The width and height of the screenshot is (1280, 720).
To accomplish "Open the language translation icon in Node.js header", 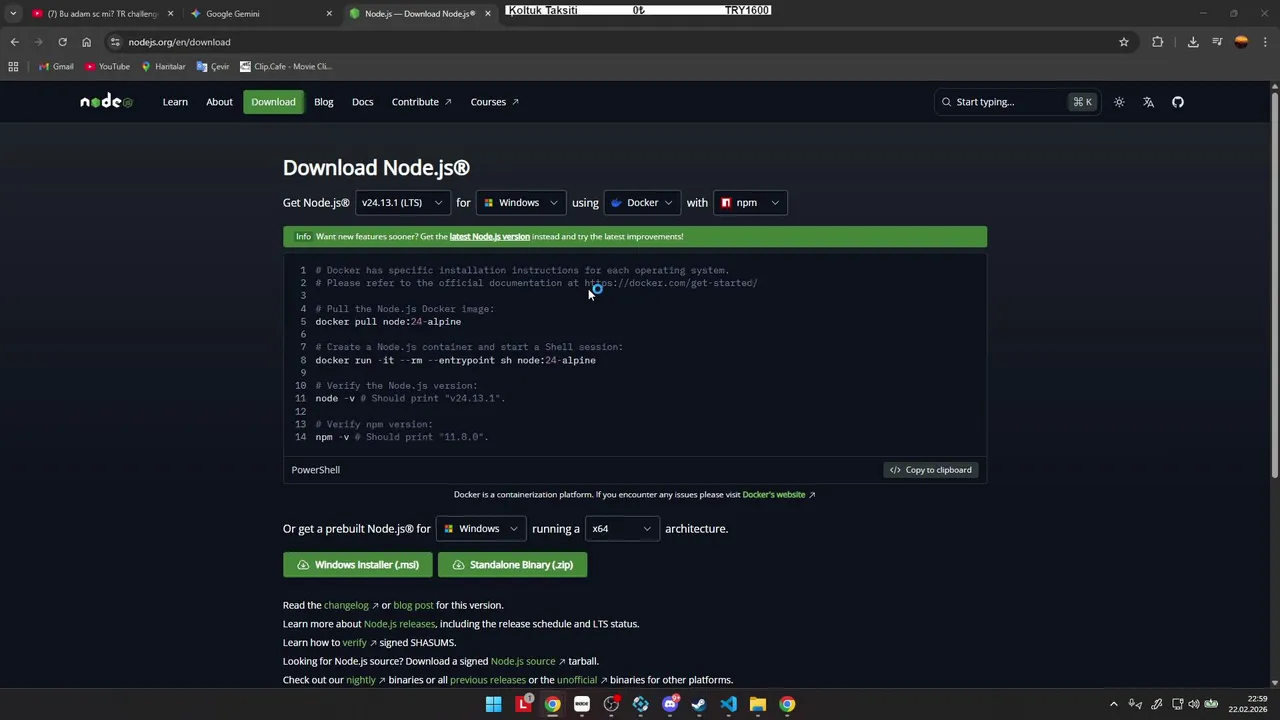I will [x=1148, y=102].
